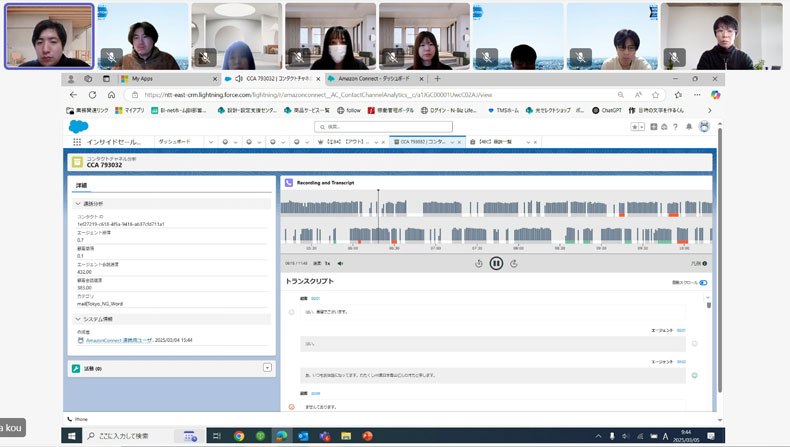Open the legend info icon
790x447 pixels.
[x=704, y=263]
